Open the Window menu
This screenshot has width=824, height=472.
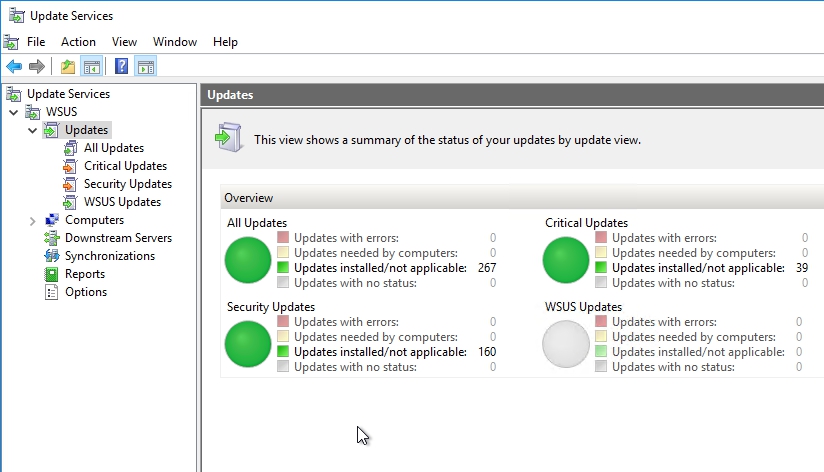pyautogui.click(x=175, y=42)
